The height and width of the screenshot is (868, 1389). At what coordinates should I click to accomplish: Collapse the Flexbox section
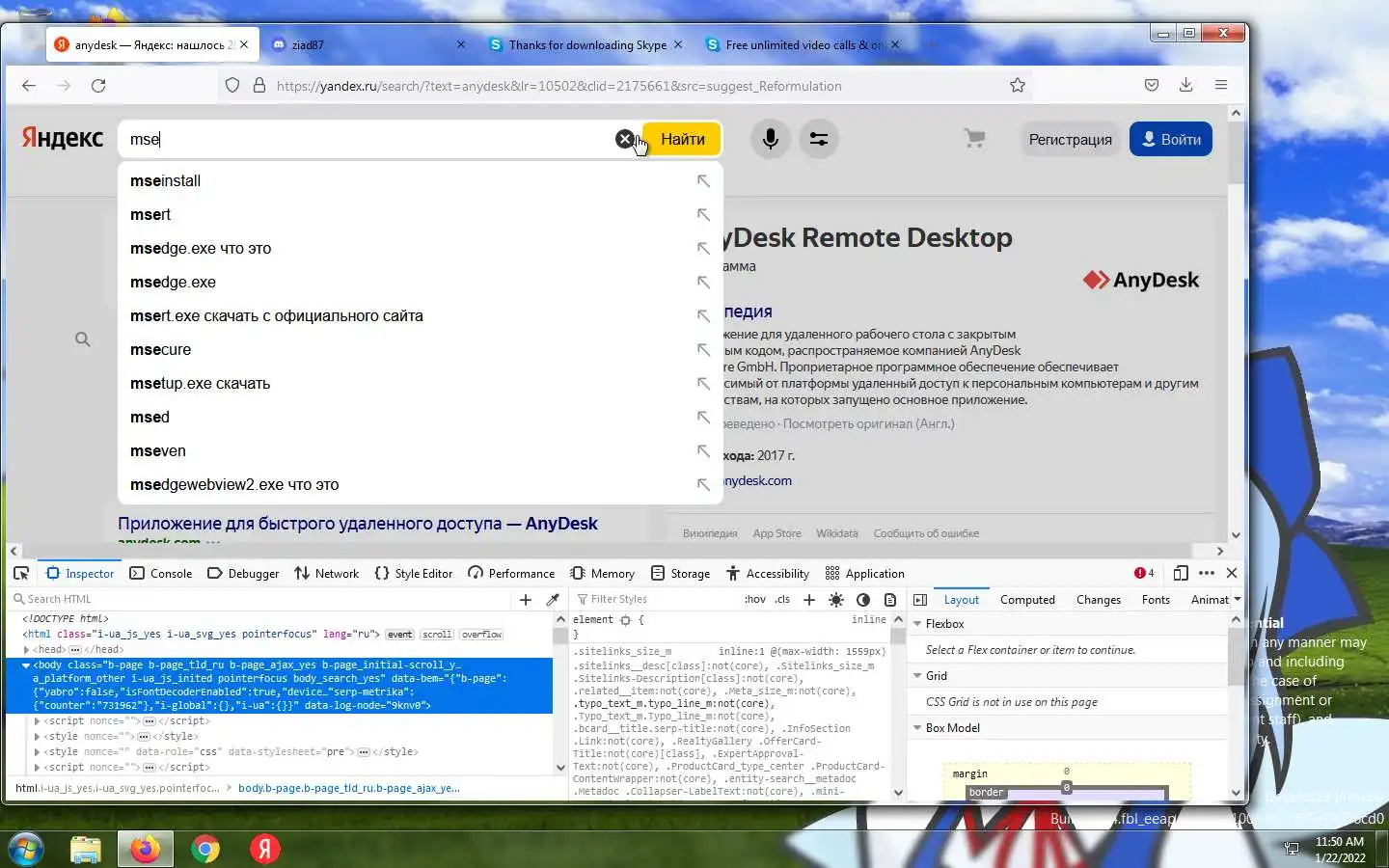tap(917, 624)
